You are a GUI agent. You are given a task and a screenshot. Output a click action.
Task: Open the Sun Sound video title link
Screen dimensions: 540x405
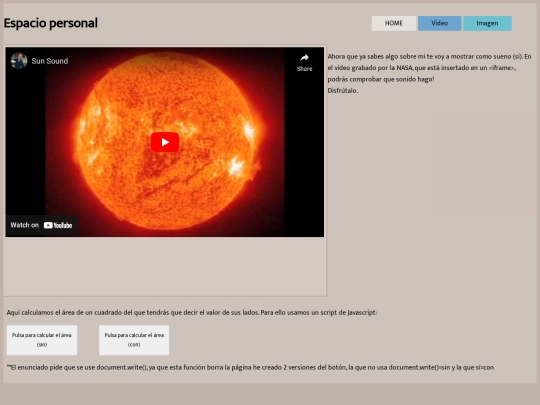click(50, 61)
